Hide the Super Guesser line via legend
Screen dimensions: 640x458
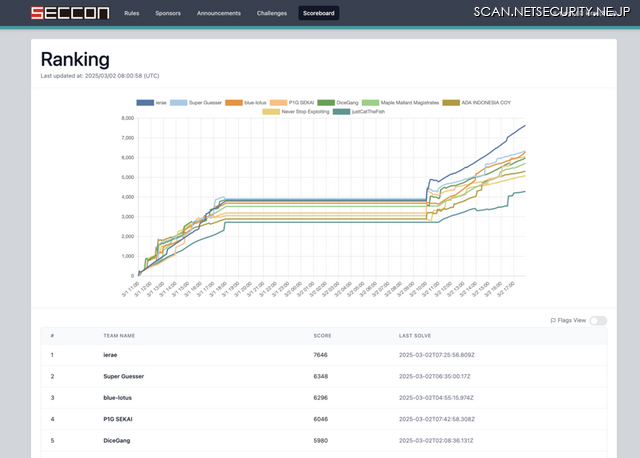point(201,102)
